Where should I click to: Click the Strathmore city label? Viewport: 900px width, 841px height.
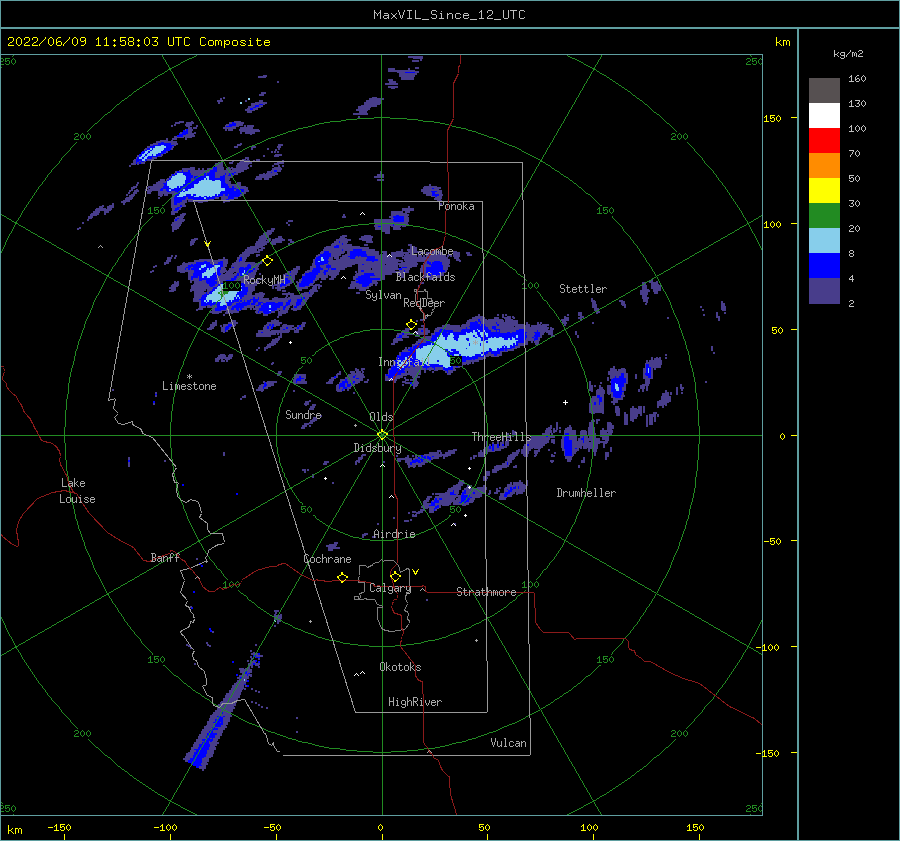click(x=486, y=592)
